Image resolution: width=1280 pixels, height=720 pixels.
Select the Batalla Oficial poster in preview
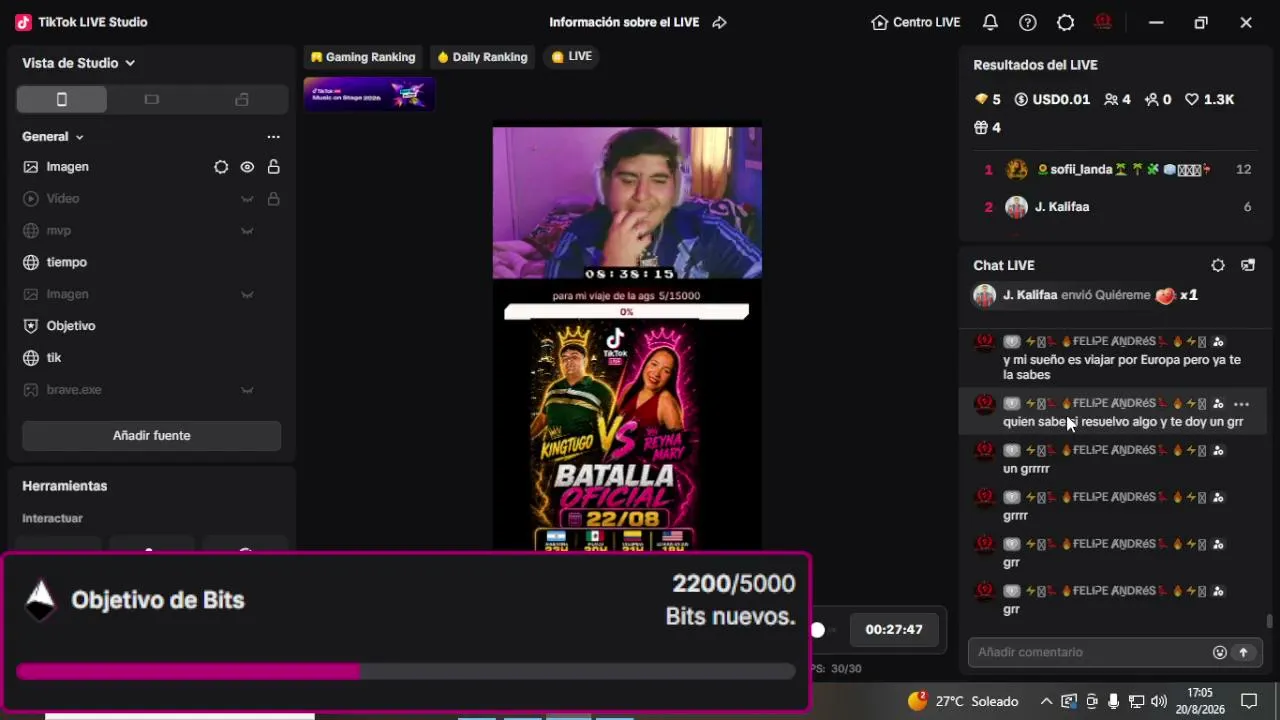pos(614,436)
